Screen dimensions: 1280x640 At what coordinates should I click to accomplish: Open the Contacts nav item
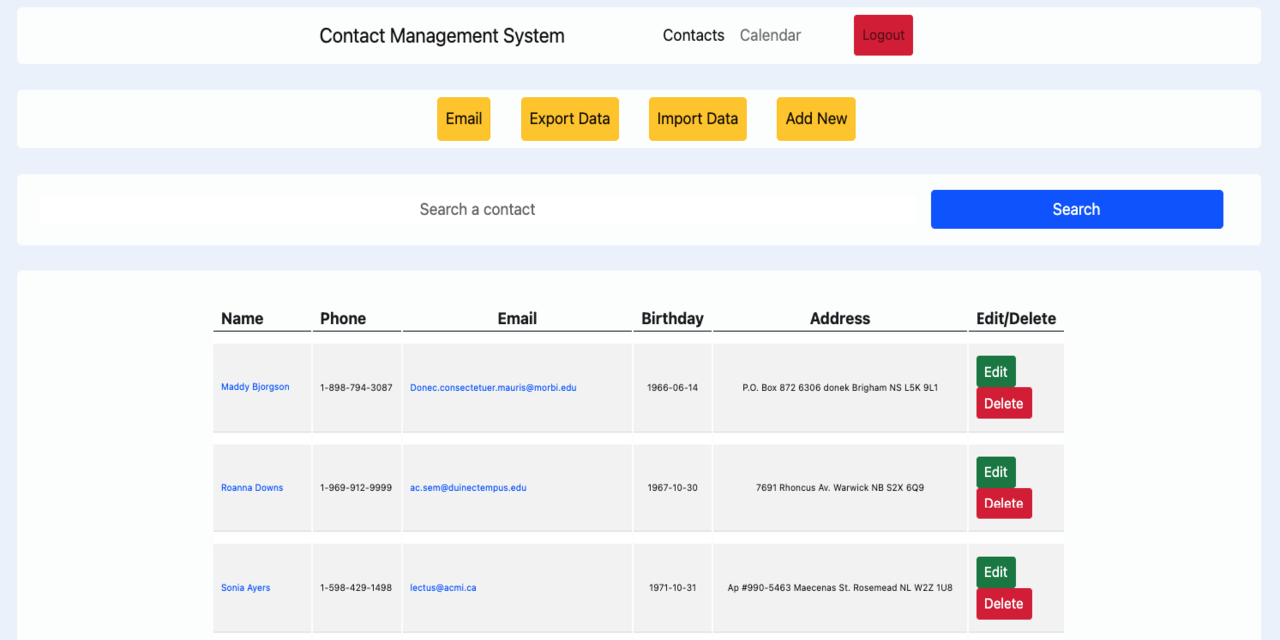[x=693, y=35]
